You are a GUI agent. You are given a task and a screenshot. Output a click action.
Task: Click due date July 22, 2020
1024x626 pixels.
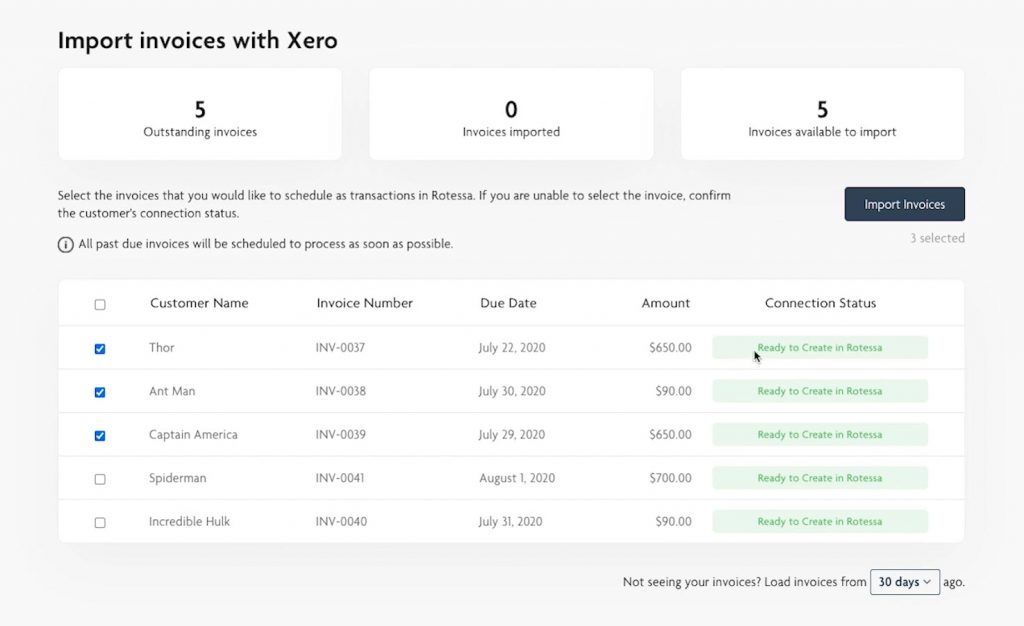pos(511,347)
